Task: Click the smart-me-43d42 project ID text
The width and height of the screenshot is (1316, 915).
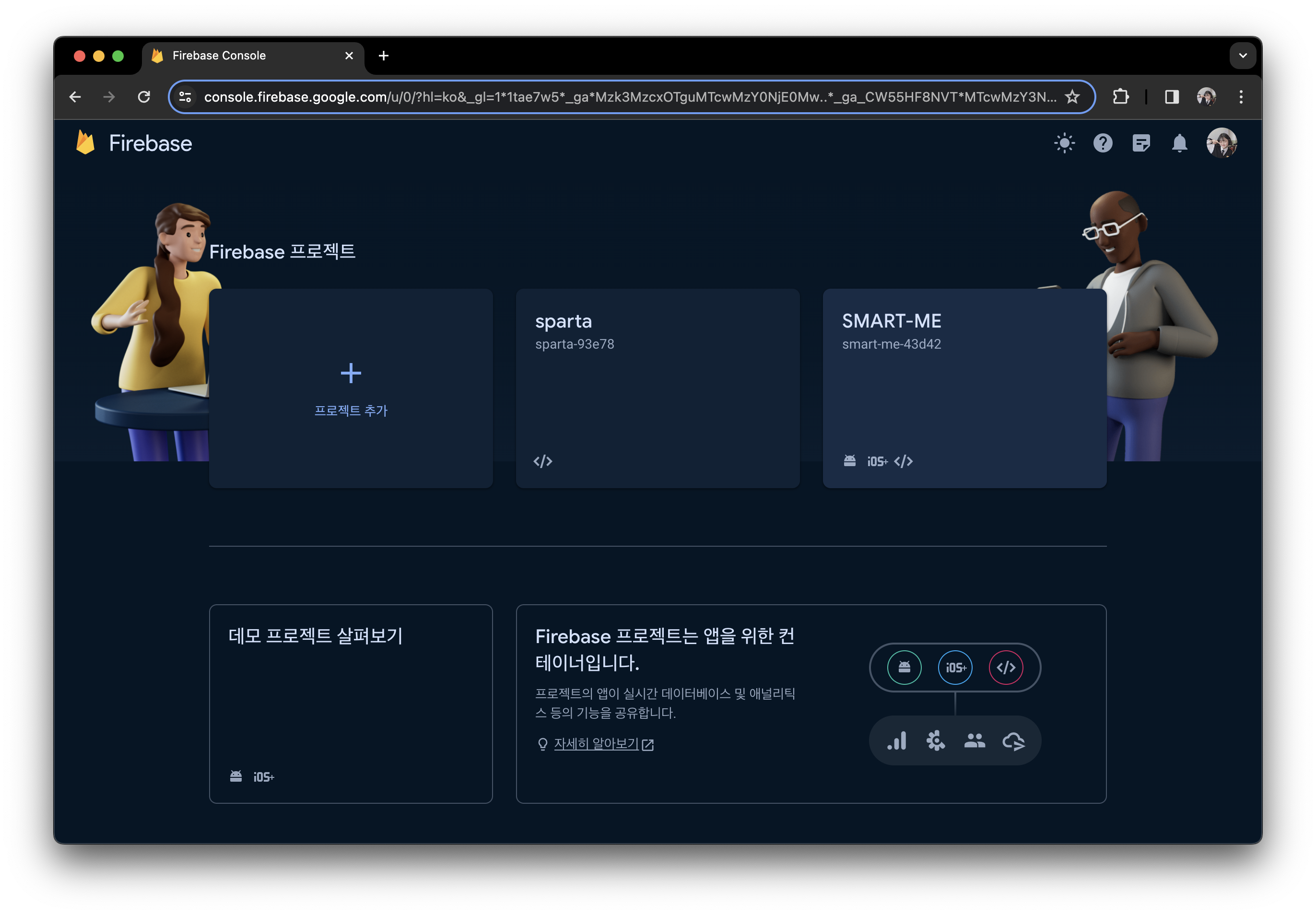Action: (x=891, y=344)
